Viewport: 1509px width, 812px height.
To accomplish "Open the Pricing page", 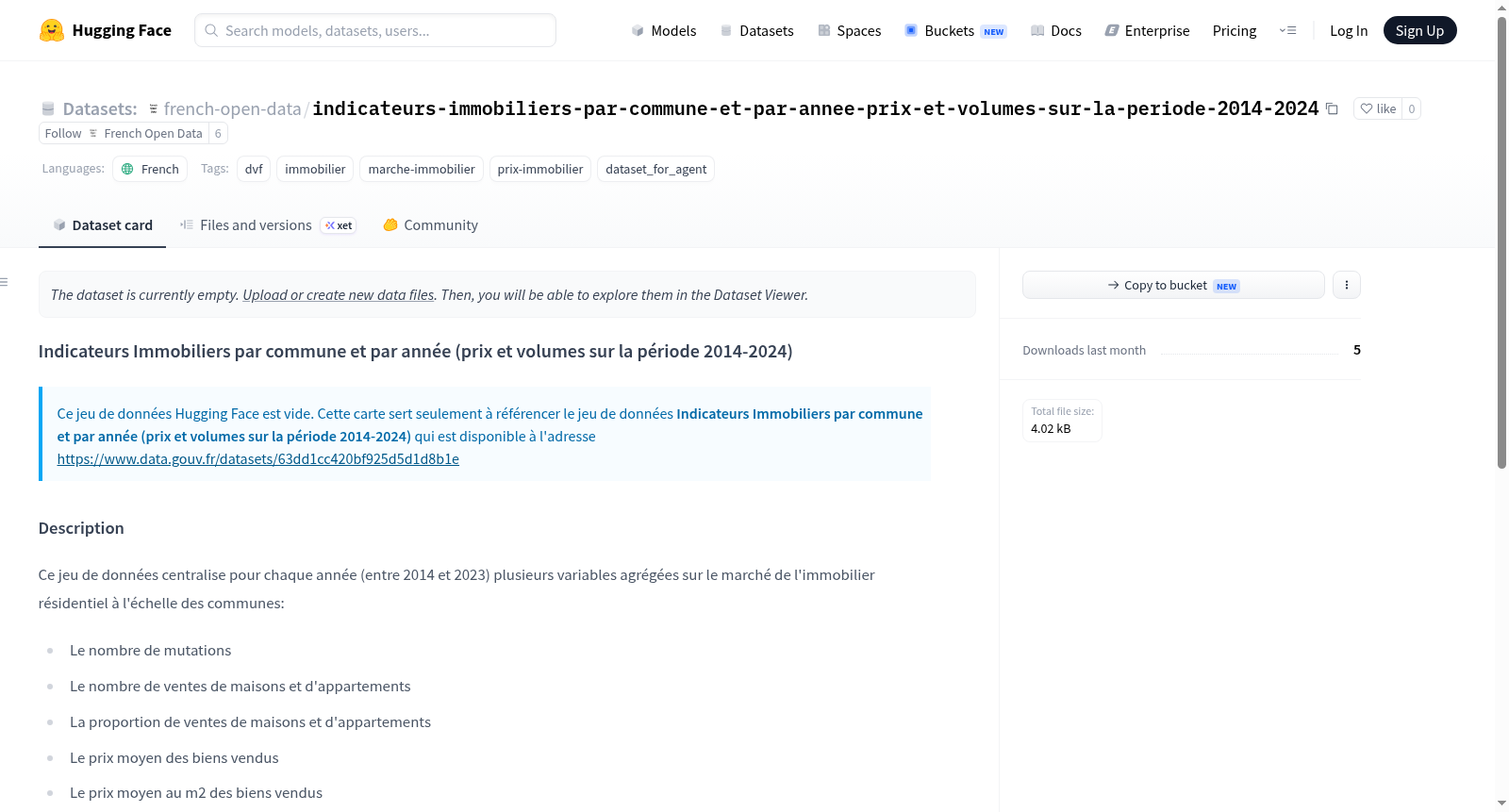I will coord(1235,30).
